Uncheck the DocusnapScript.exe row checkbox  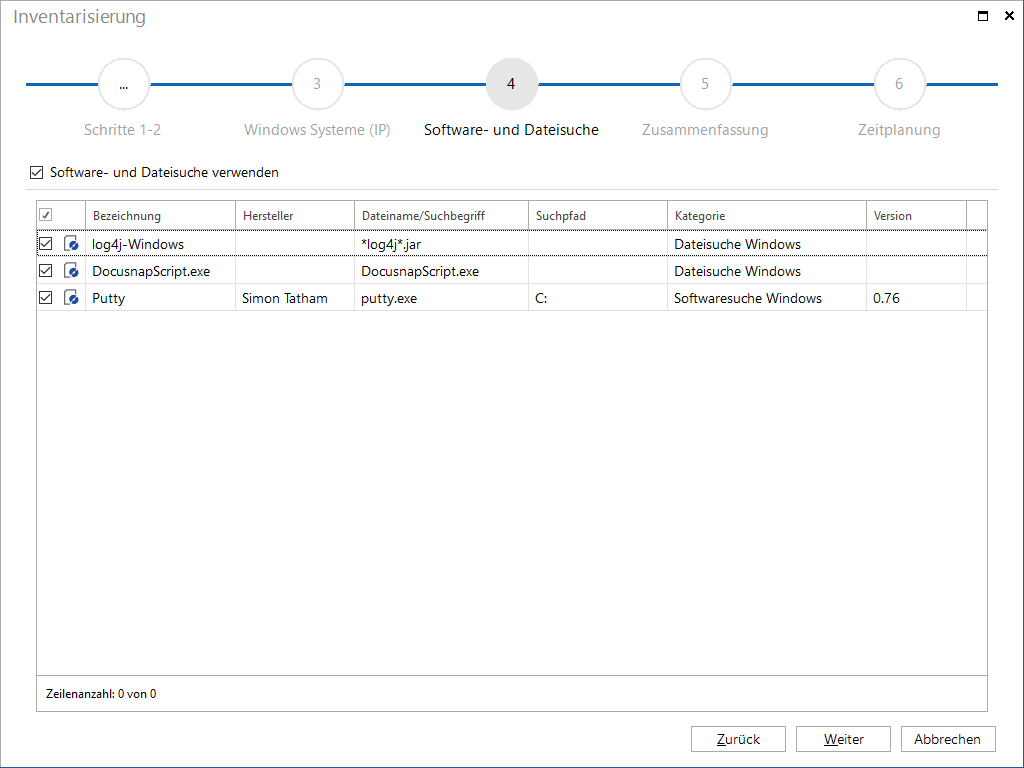(x=46, y=270)
